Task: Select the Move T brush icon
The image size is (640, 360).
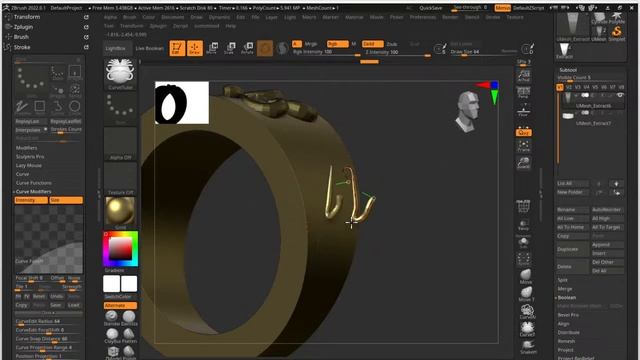Action: pos(526,294)
